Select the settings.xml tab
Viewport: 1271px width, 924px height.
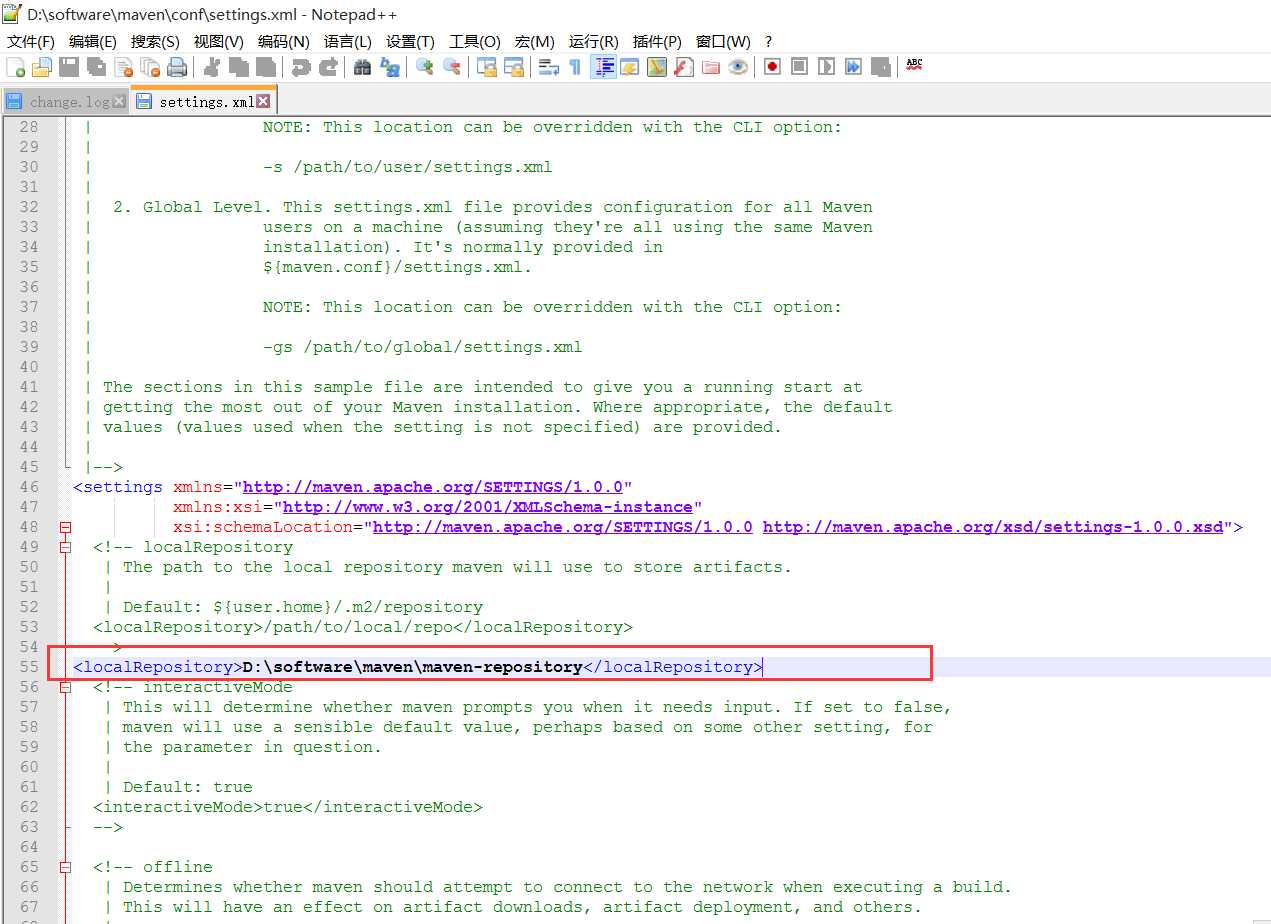click(x=203, y=101)
